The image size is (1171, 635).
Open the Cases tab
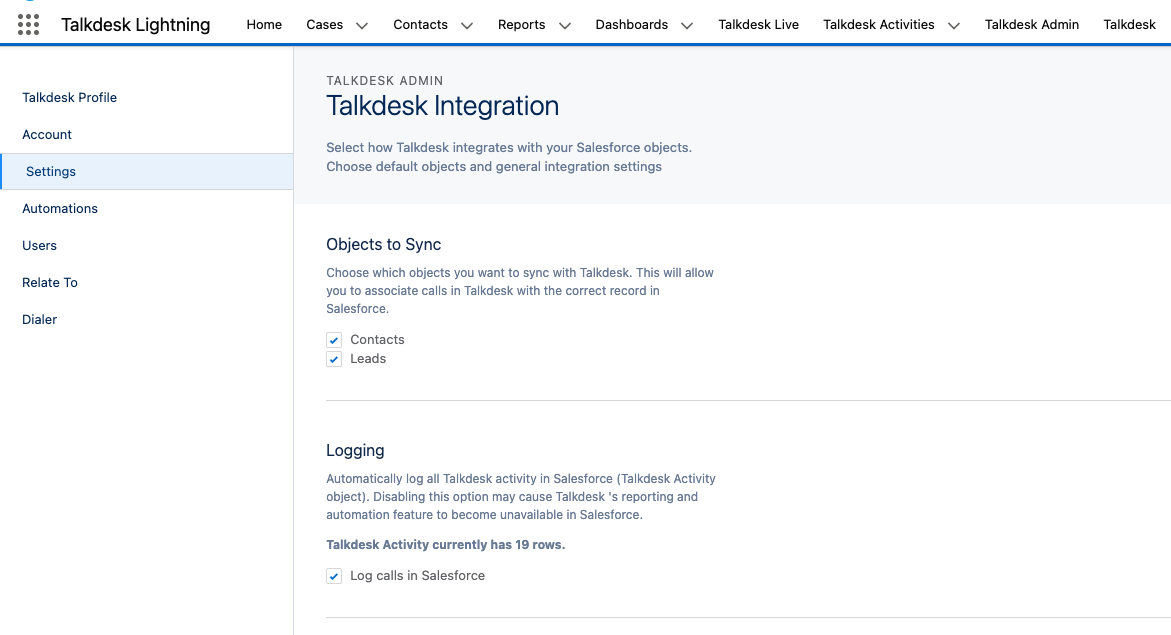[325, 25]
